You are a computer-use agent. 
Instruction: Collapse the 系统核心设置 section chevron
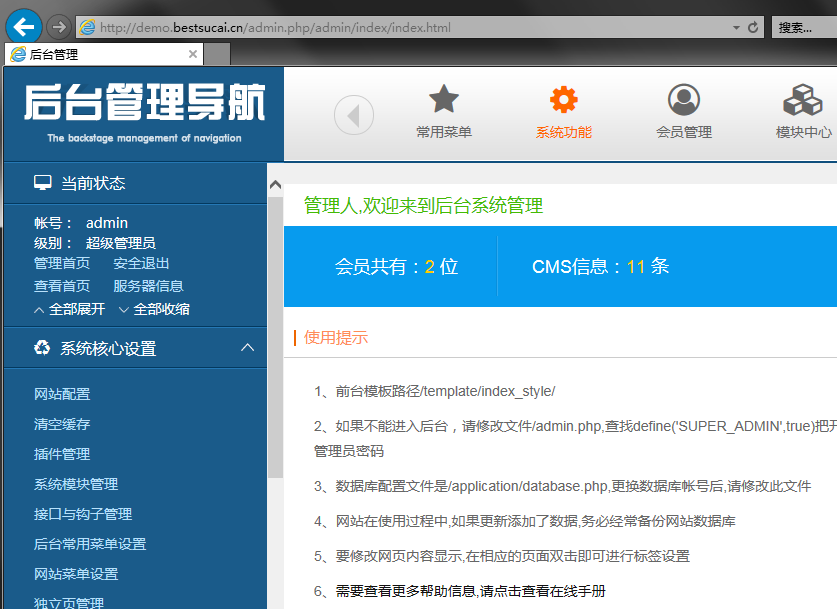pos(248,348)
